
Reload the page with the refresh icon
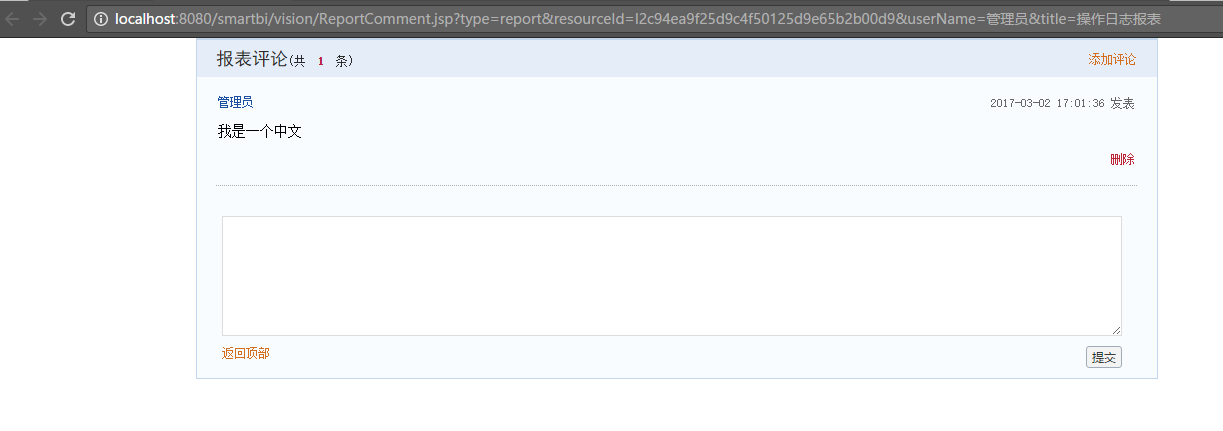coord(68,19)
